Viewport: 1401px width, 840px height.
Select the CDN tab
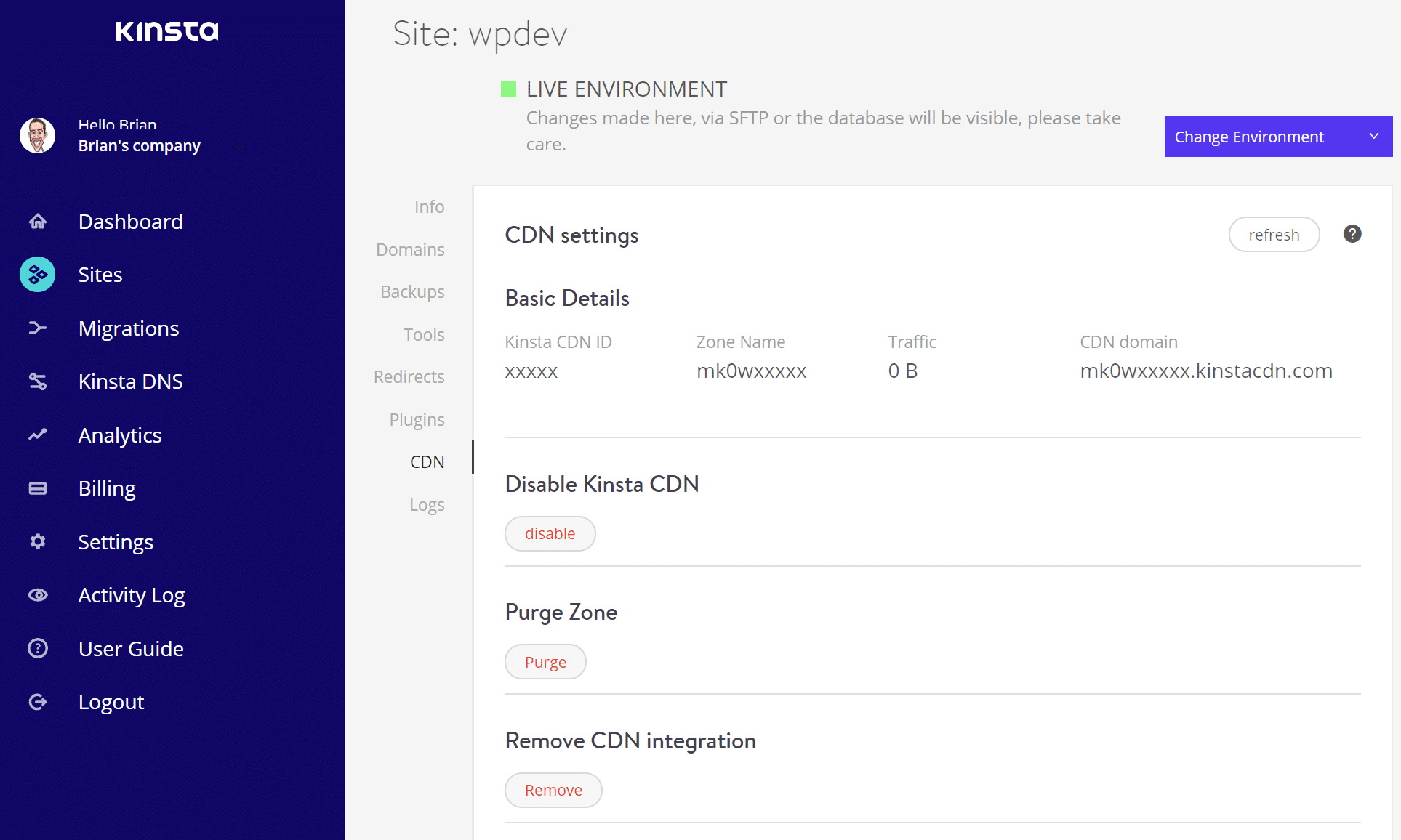pyautogui.click(x=427, y=461)
